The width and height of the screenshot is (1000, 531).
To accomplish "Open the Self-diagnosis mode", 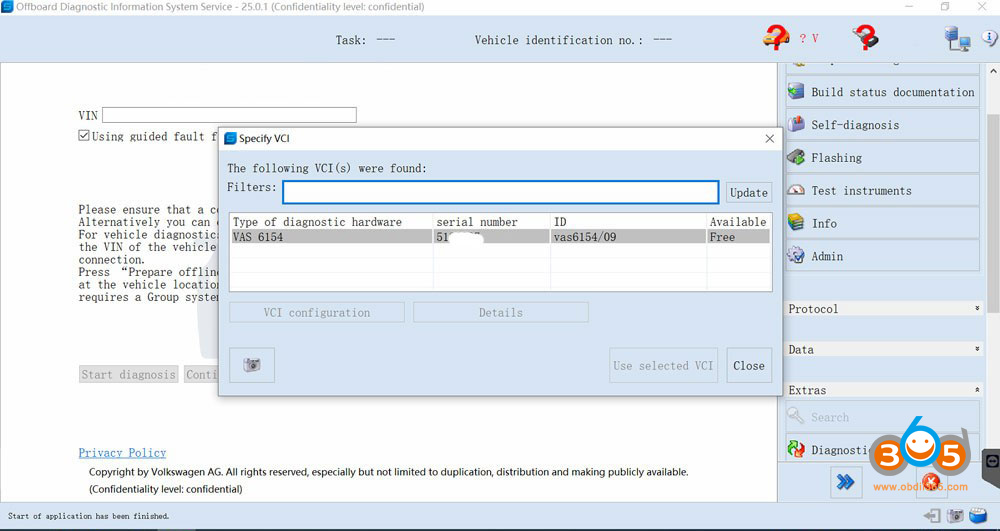I will click(883, 124).
